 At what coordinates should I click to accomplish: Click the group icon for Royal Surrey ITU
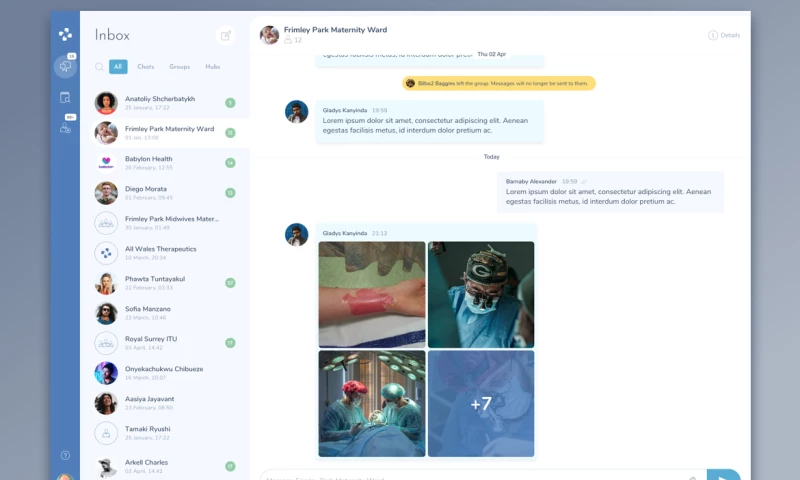coord(106,343)
